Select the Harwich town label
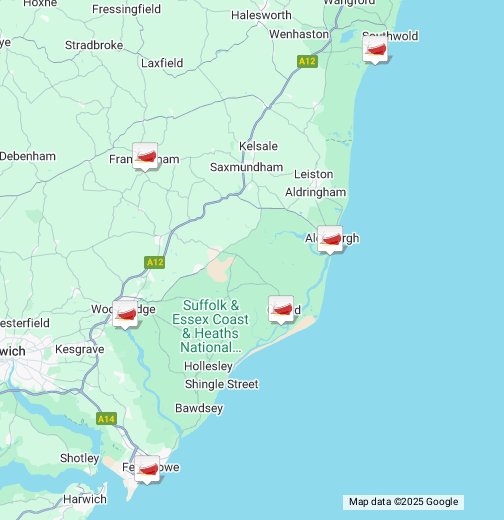The height and width of the screenshot is (520, 504). pyautogui.click(x=85, y=499)
